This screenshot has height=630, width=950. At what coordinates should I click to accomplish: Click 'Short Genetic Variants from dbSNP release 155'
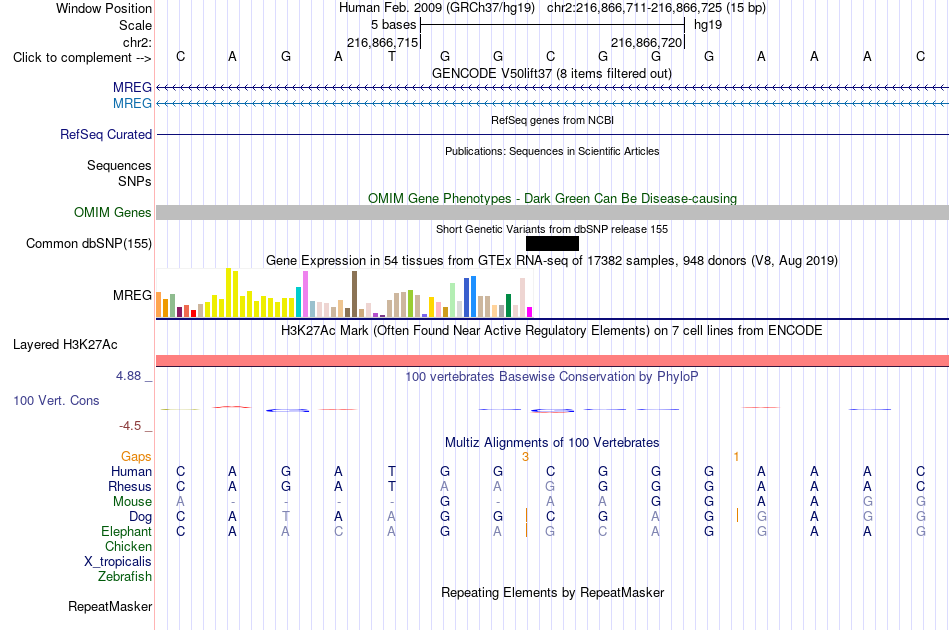[x=552, y=229]
